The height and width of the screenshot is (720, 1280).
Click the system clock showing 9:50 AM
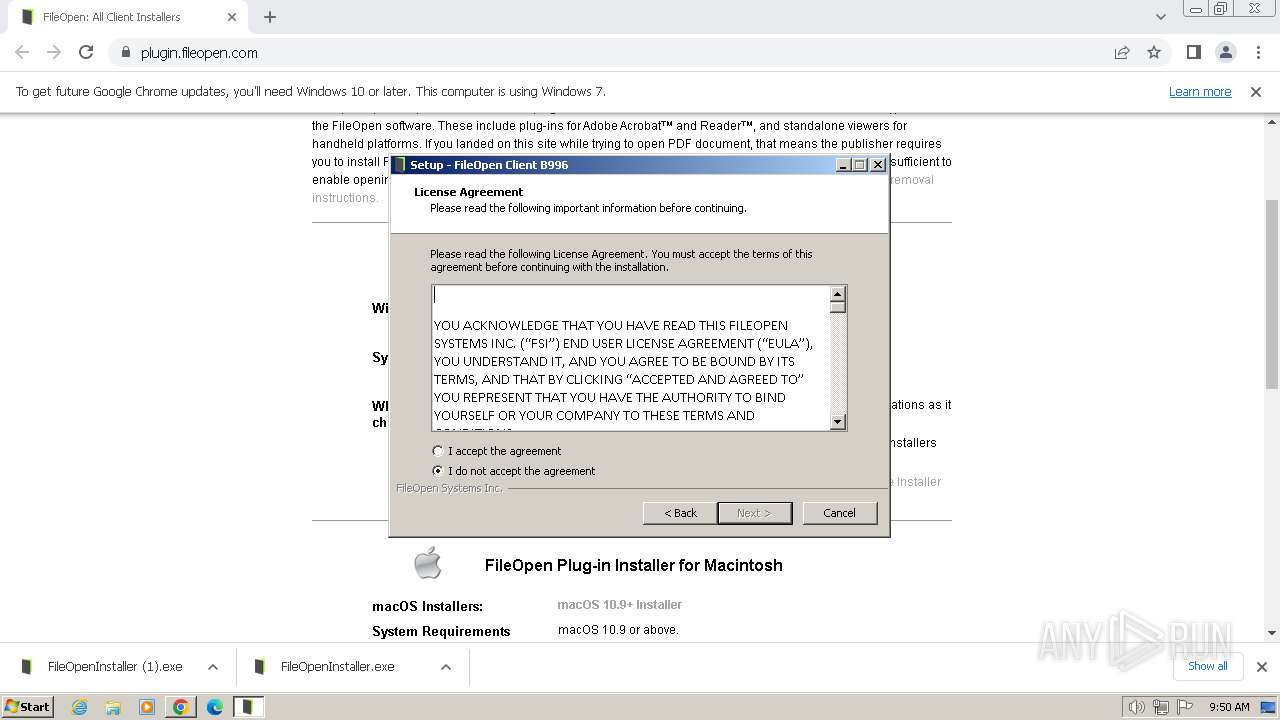[x=1229, y=707]
